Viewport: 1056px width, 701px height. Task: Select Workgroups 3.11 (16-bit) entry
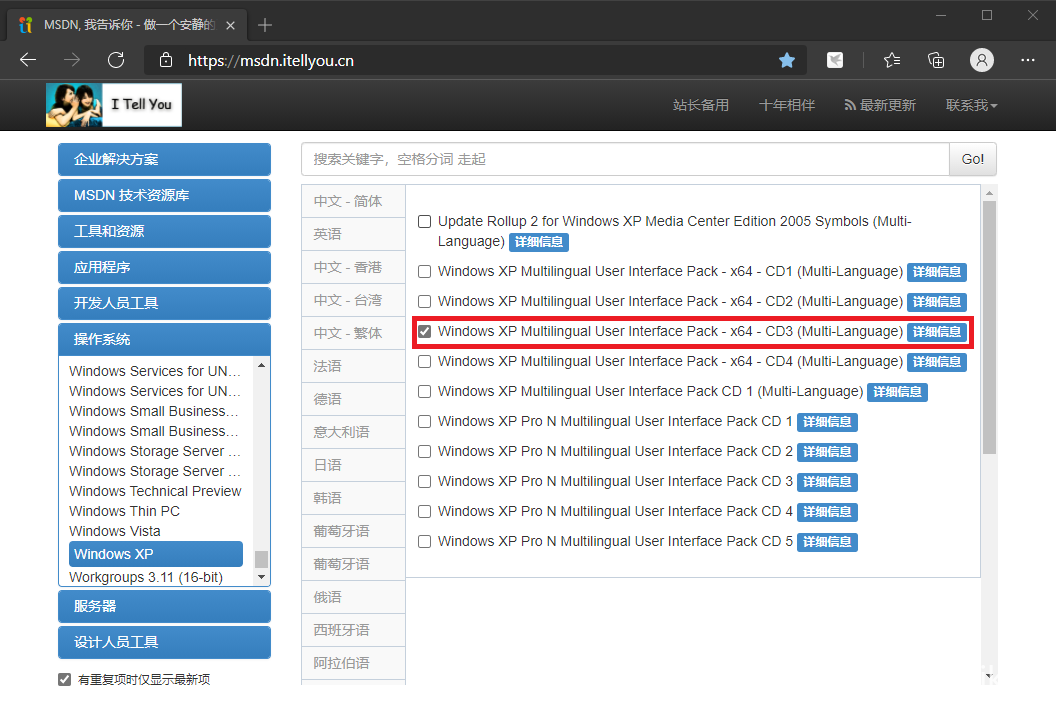click(x=145, y=577)
